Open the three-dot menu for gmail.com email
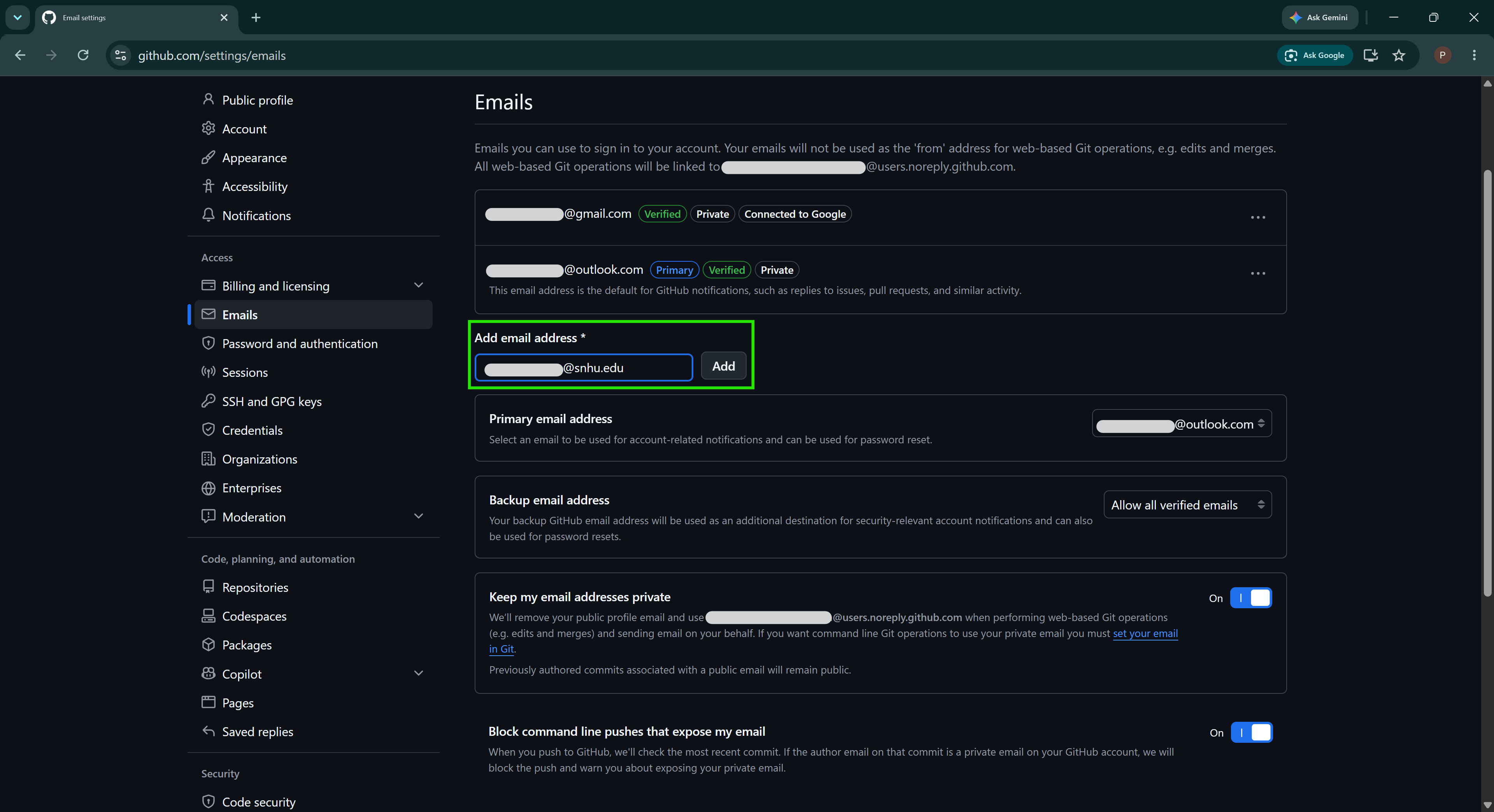This screenshot has width=1494, height=812. point(1257,217)
